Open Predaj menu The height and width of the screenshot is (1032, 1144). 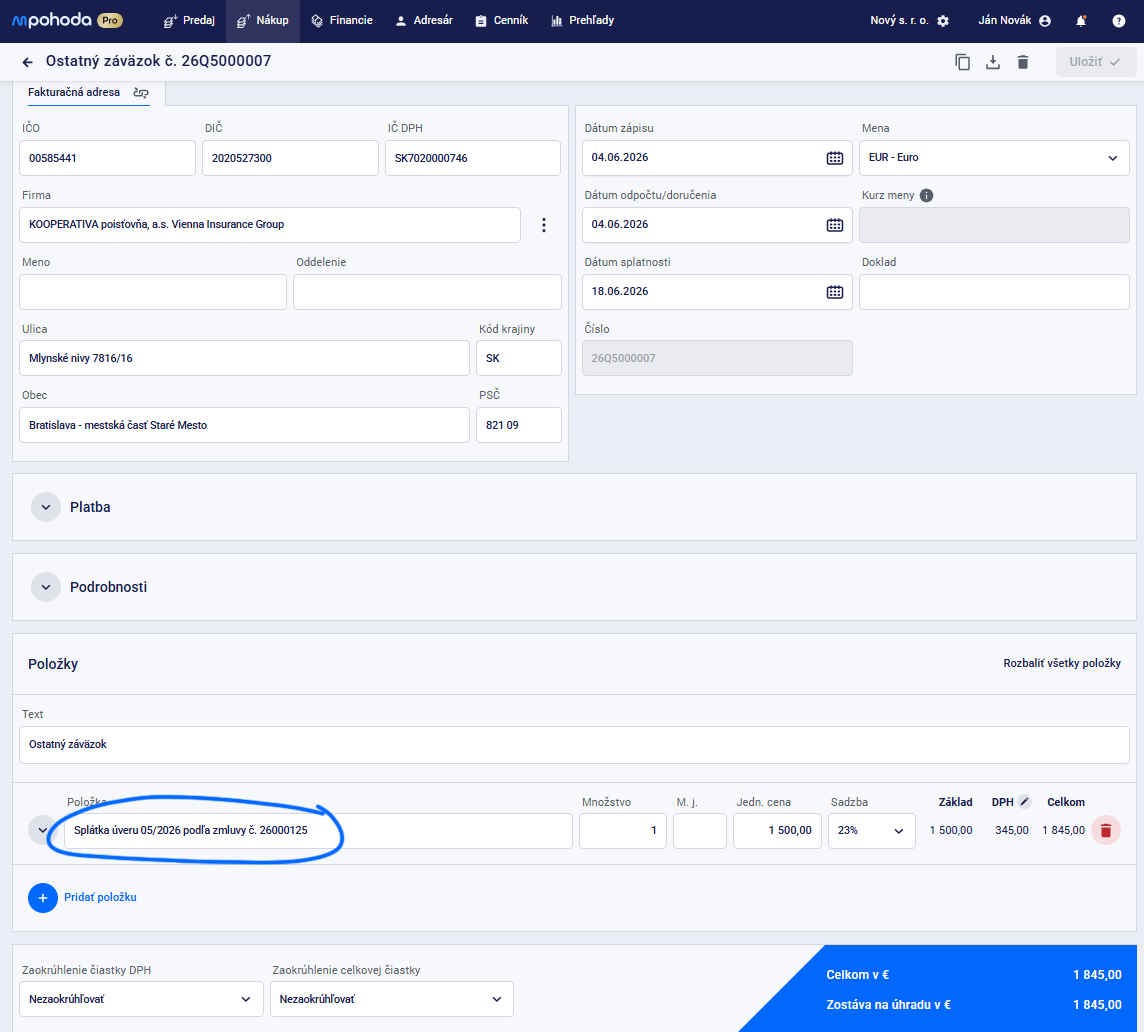[189, 21]
